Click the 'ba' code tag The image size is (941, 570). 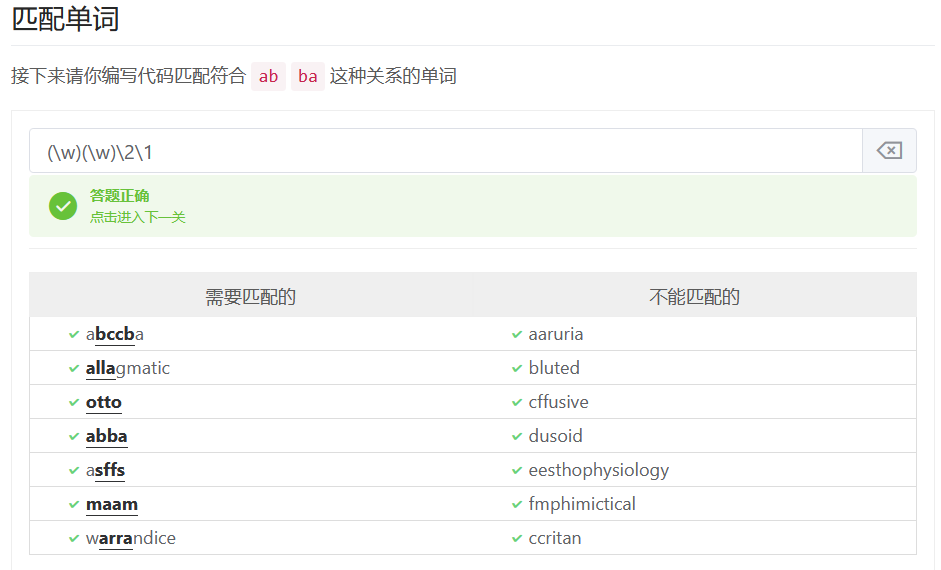(x=308, y=76)
